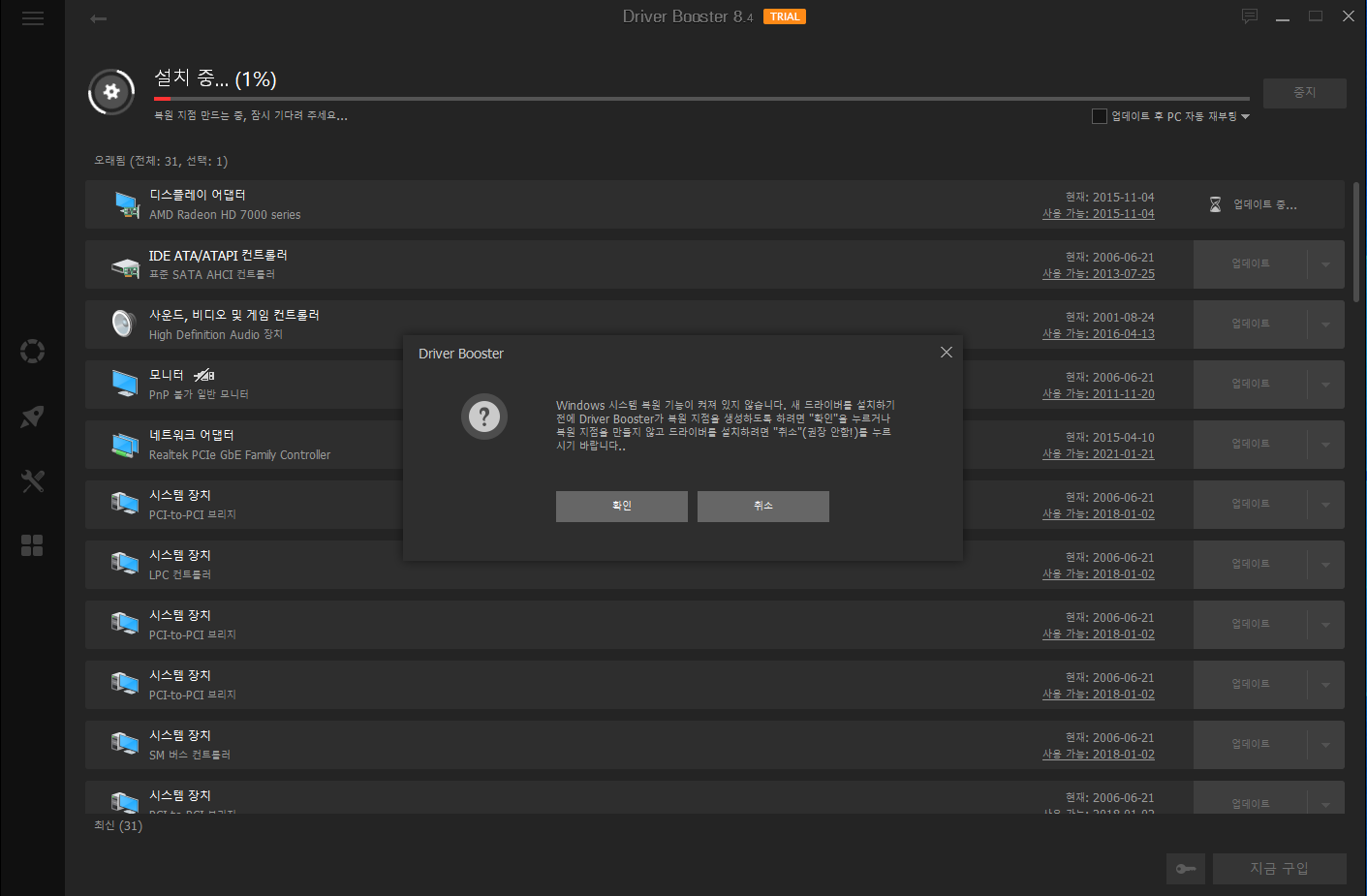1367x896 pixels.
Task: Click the 최신 (31) up-to-date section label
Action: (x=118, y=826)
